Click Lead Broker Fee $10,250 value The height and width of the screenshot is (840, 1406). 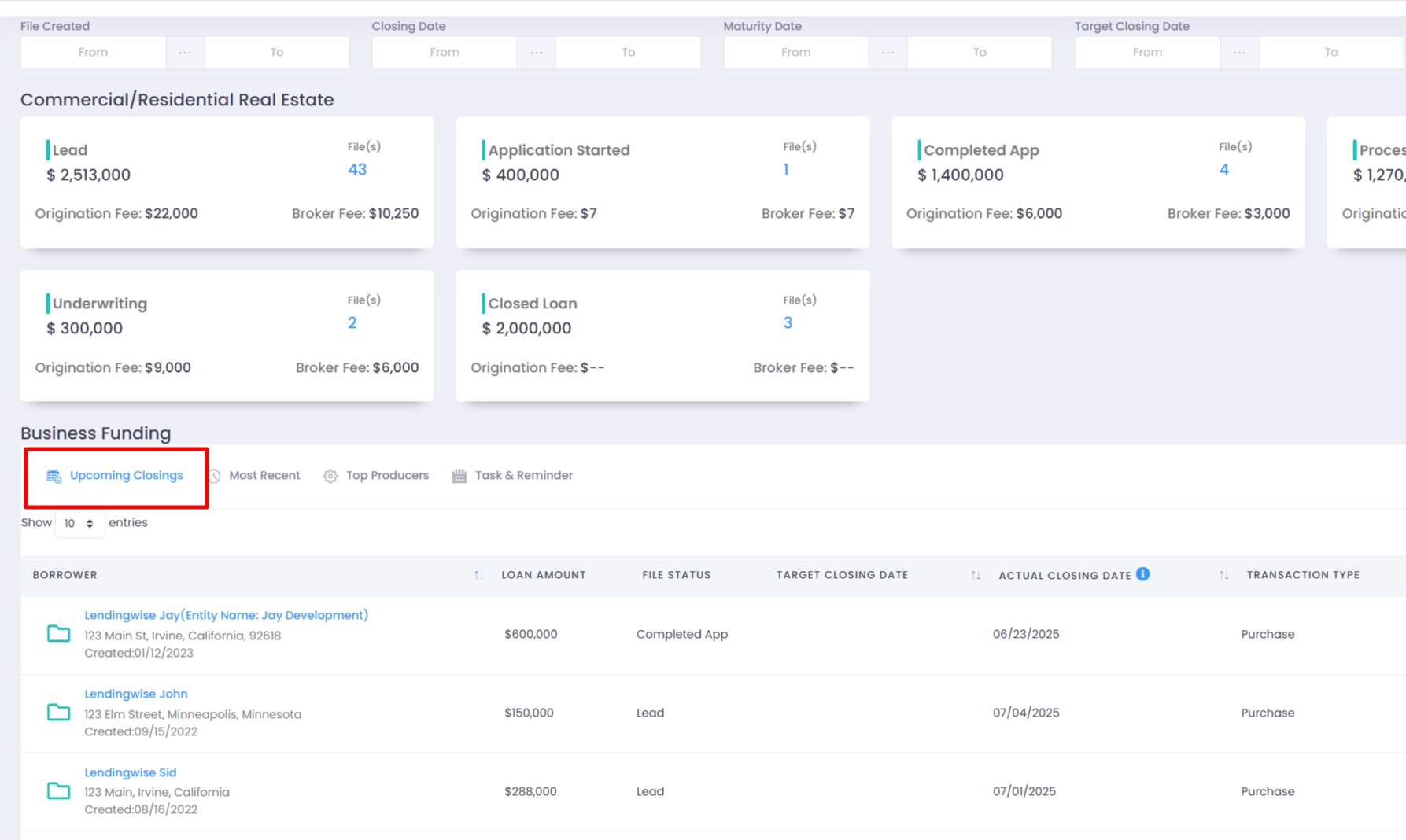click(x=393, y=213)
